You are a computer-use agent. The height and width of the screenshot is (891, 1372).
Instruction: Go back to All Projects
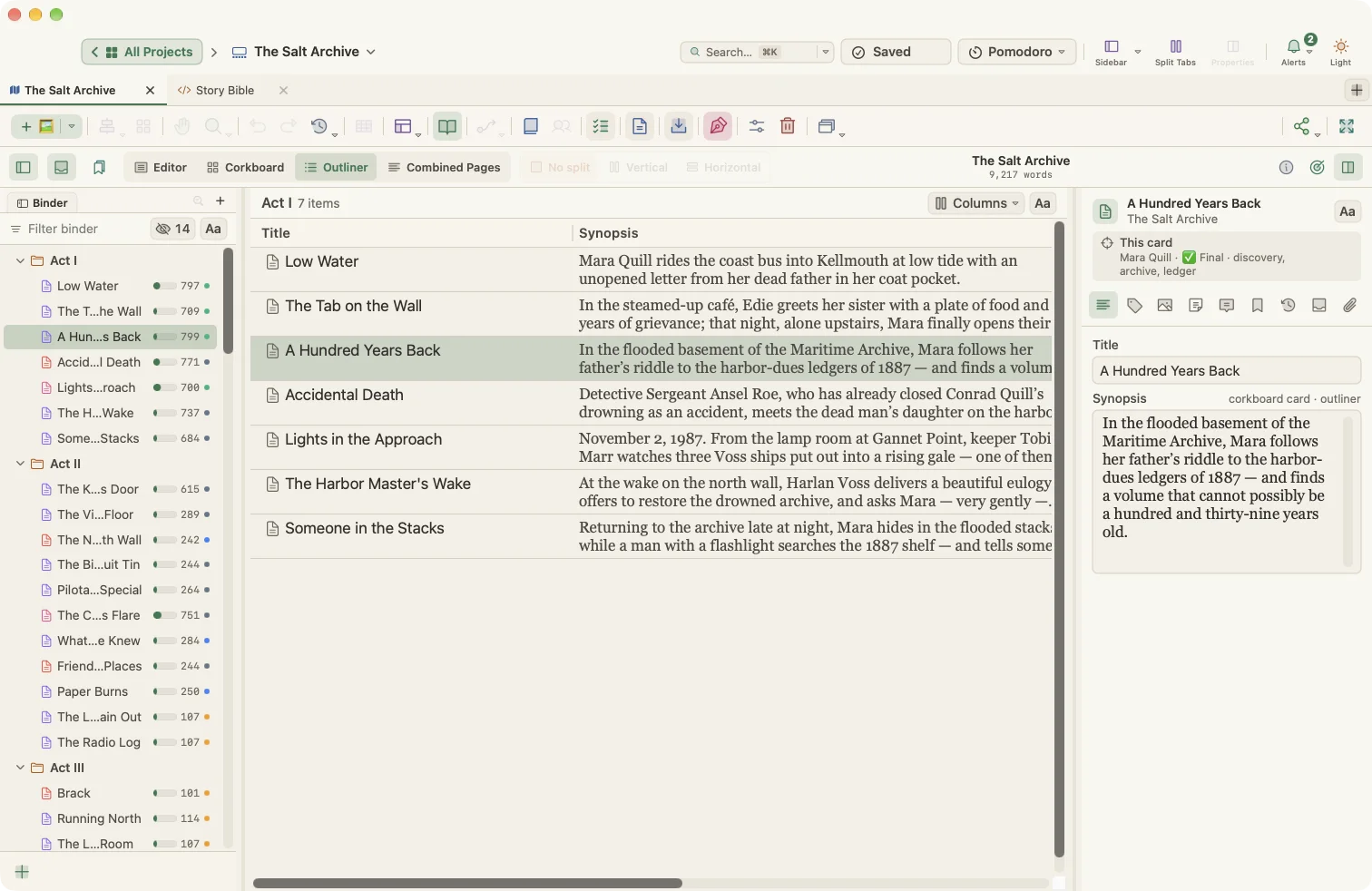pos(142,52)
